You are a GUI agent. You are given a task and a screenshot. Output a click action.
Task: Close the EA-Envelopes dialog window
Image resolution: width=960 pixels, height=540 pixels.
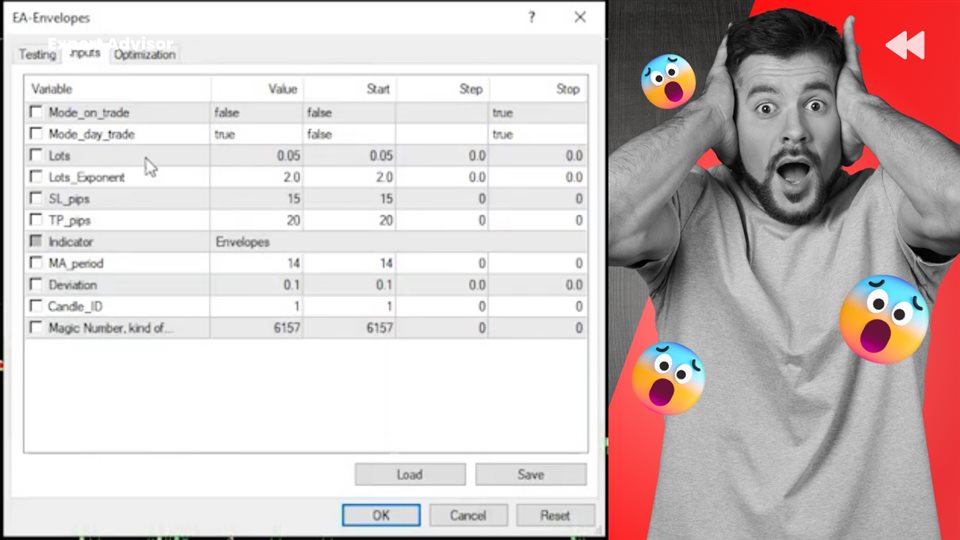580,17
